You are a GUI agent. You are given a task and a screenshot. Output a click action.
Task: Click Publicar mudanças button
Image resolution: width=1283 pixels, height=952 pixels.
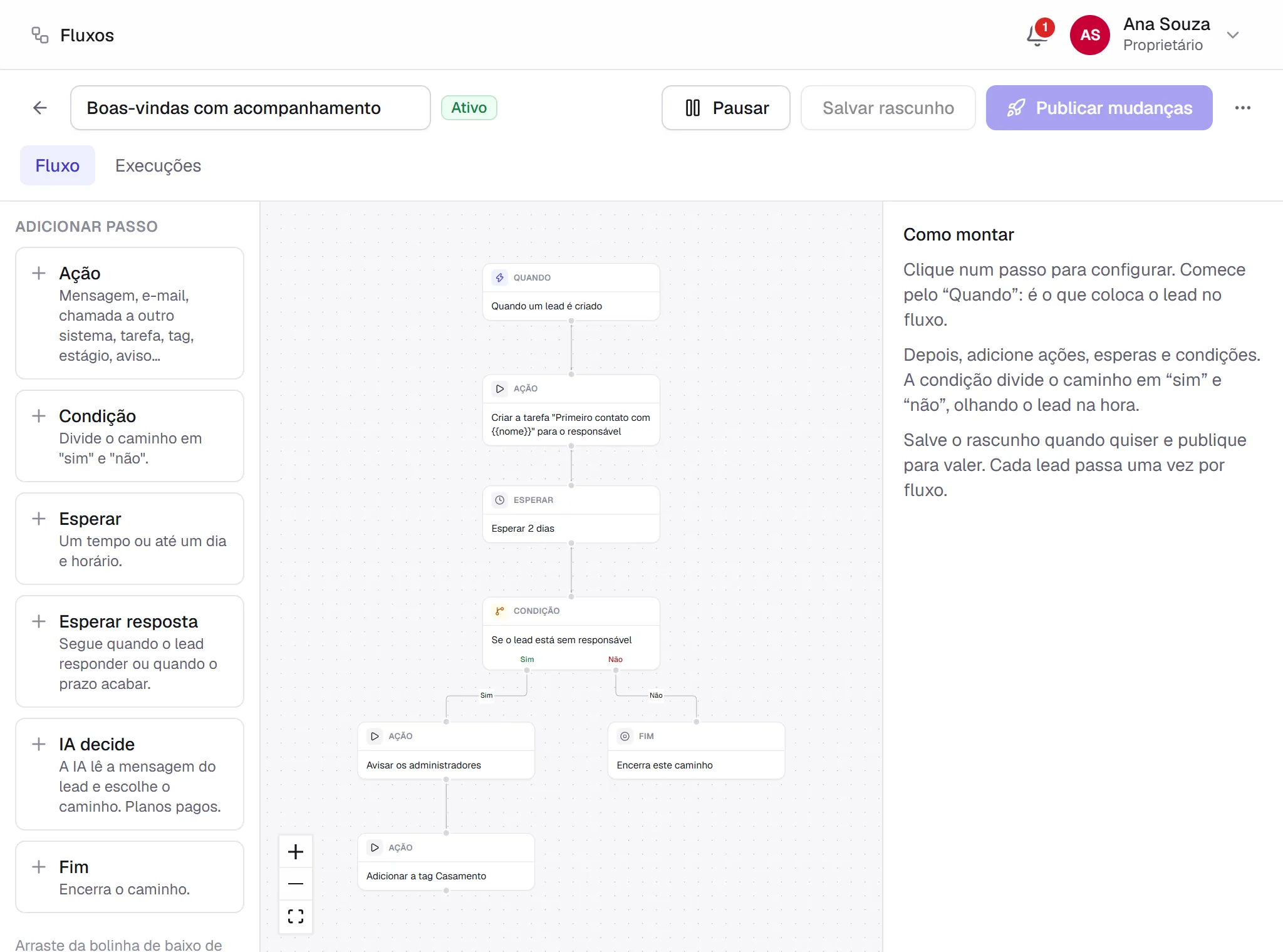coord(1099,108)
